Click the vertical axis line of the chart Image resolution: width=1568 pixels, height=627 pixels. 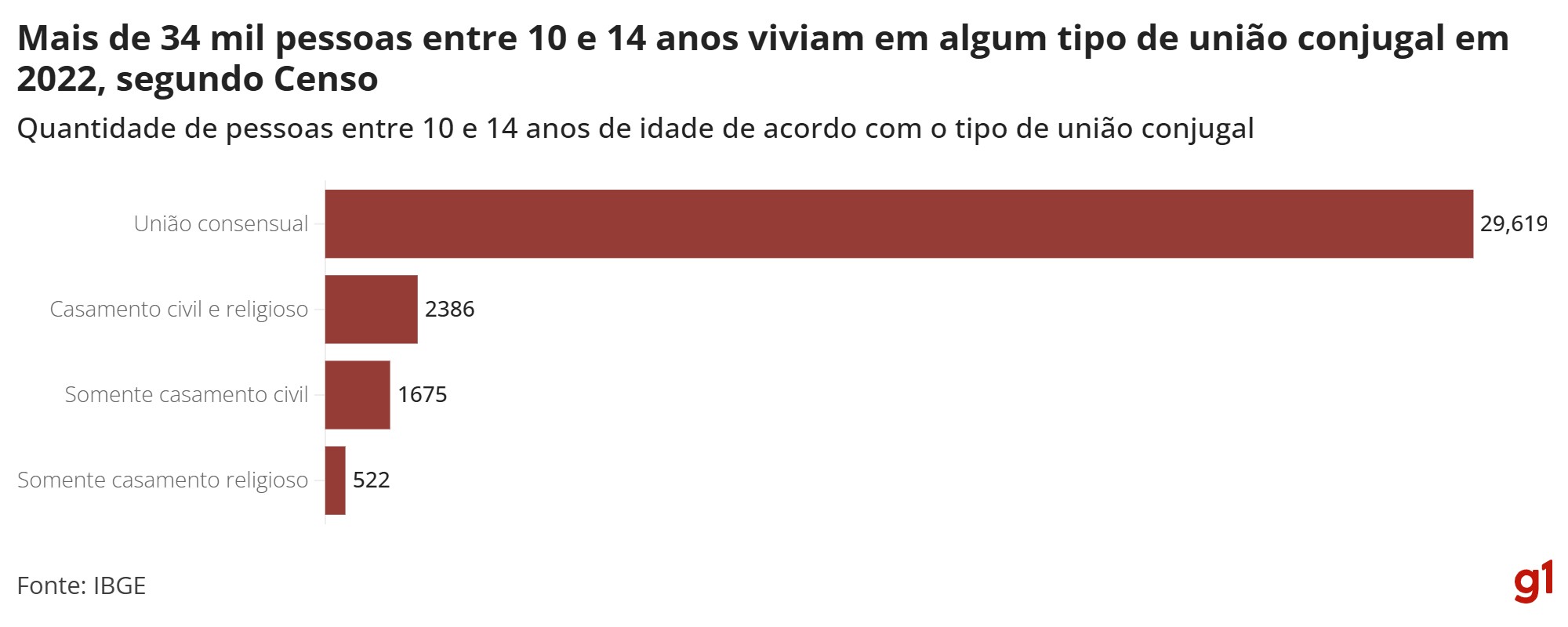coord(325,353)
